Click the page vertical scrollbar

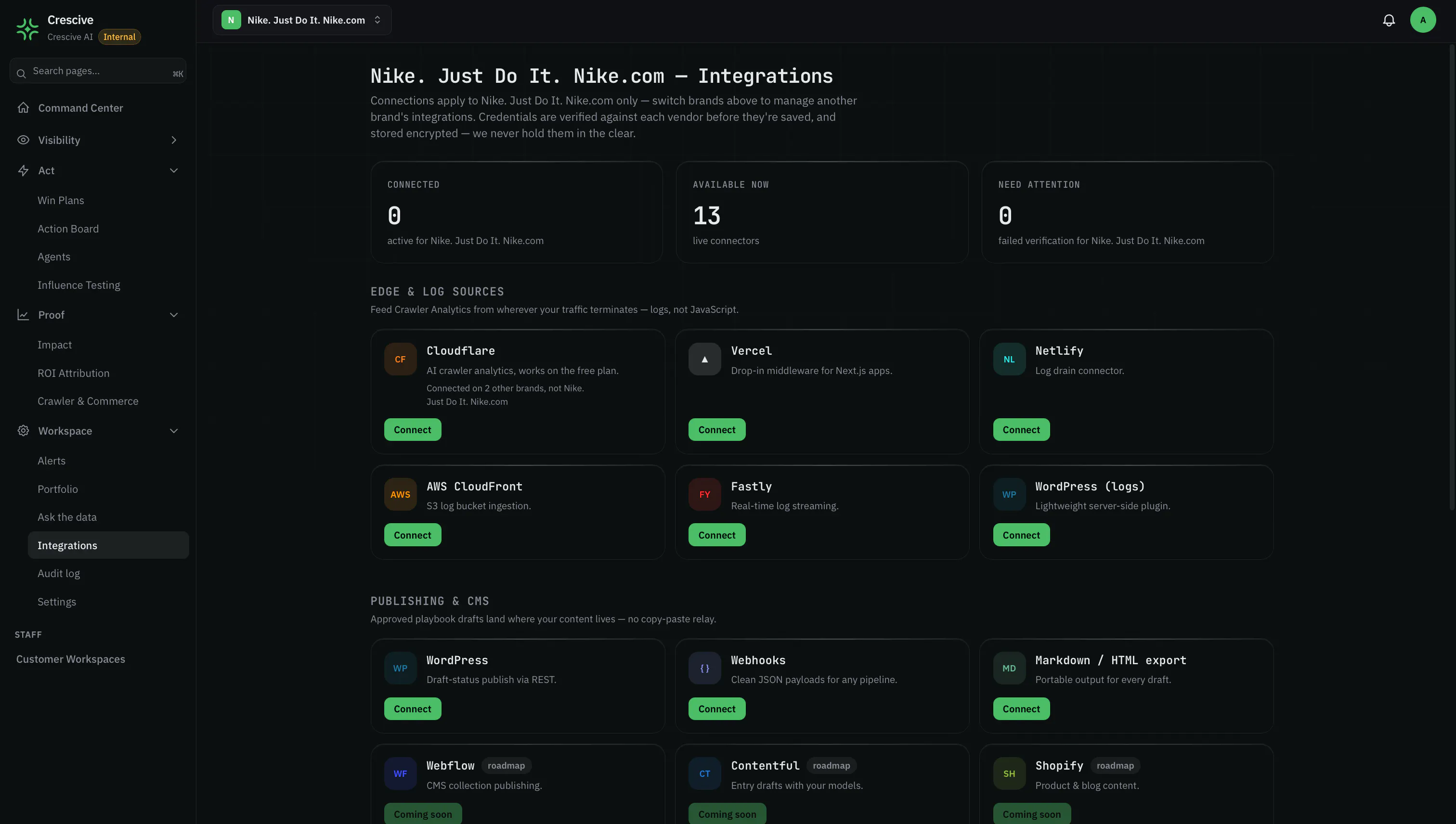pyautogui.click(x=1452, y=277)
